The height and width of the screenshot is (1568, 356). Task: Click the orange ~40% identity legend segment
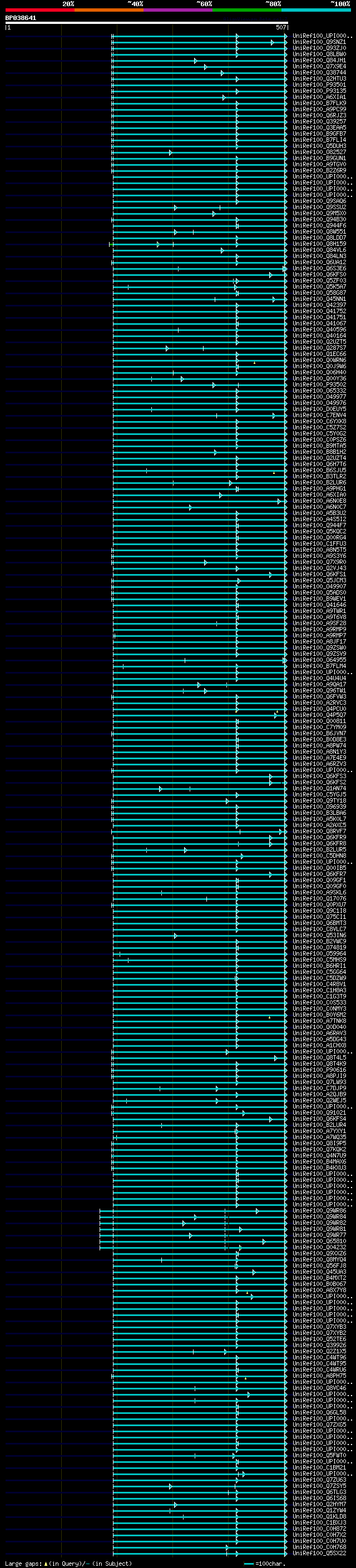pos(109,10)
